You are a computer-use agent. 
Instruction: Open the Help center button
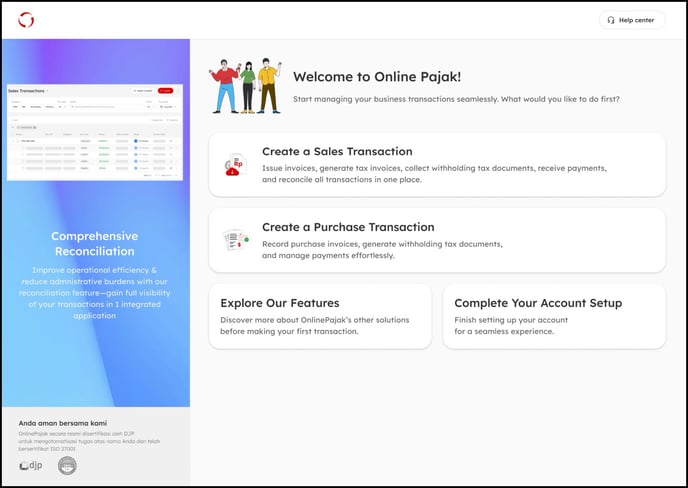click(x=632, y=20)
